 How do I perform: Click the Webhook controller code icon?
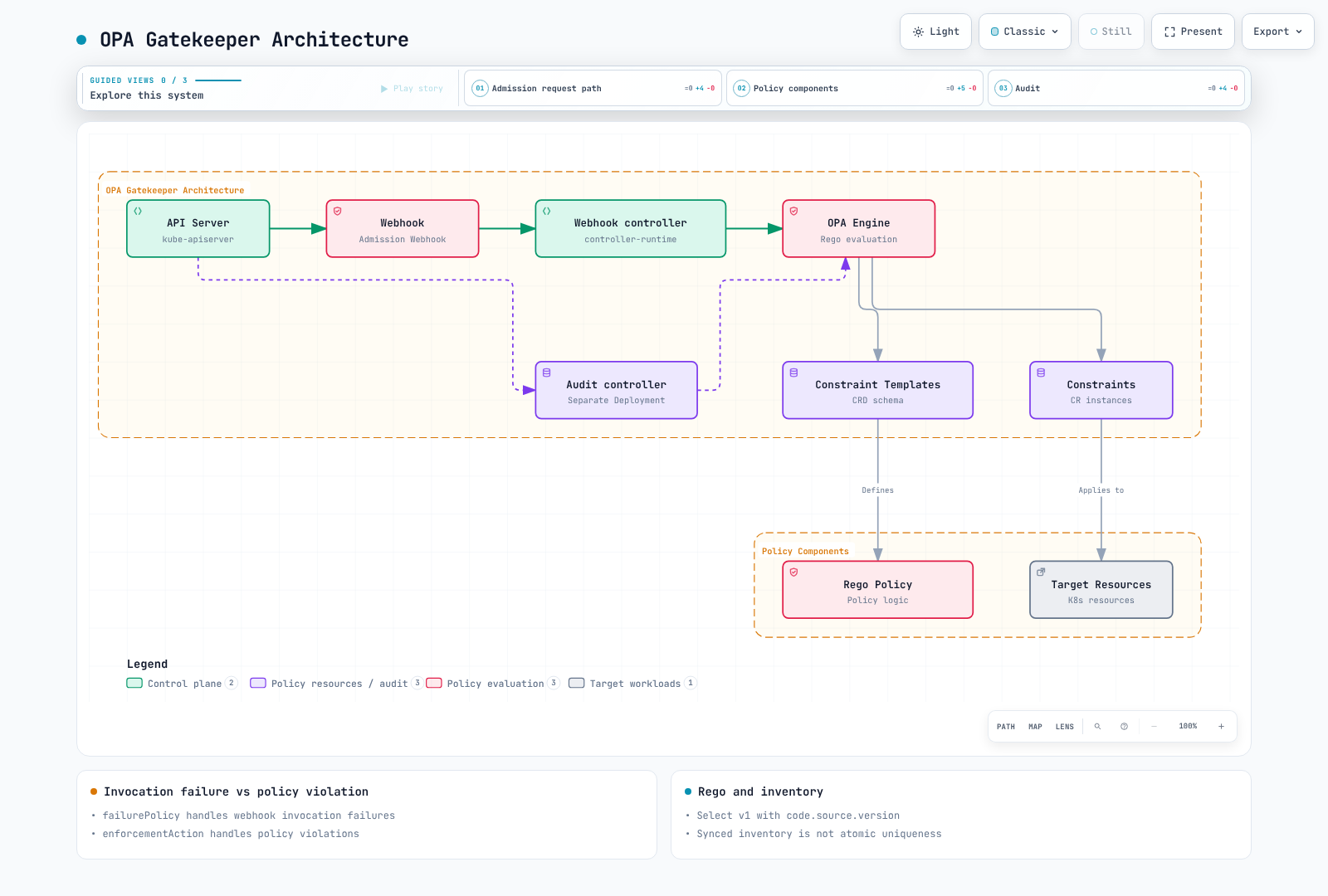tap(547, 211)
